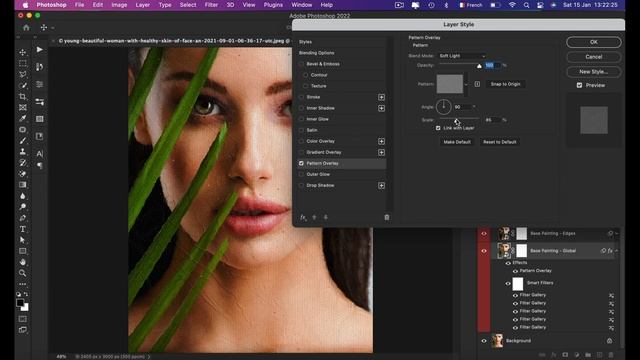Click the Home icon in options bar
This screenshot has width=640, height=360.
(x=26, y=27)
